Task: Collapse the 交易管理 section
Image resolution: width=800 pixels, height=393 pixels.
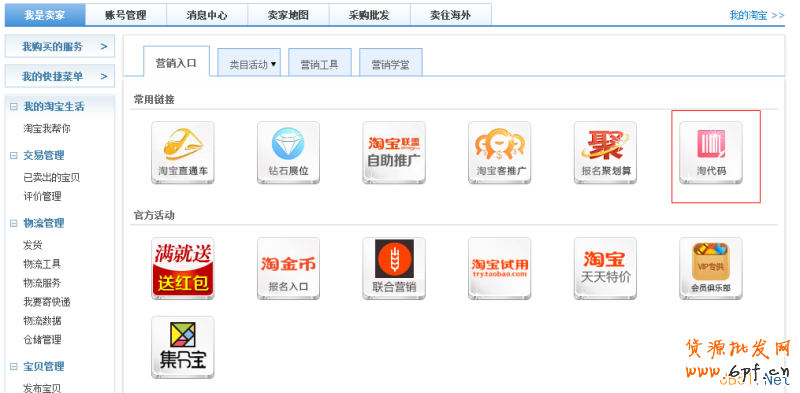Action: (14, 156)
